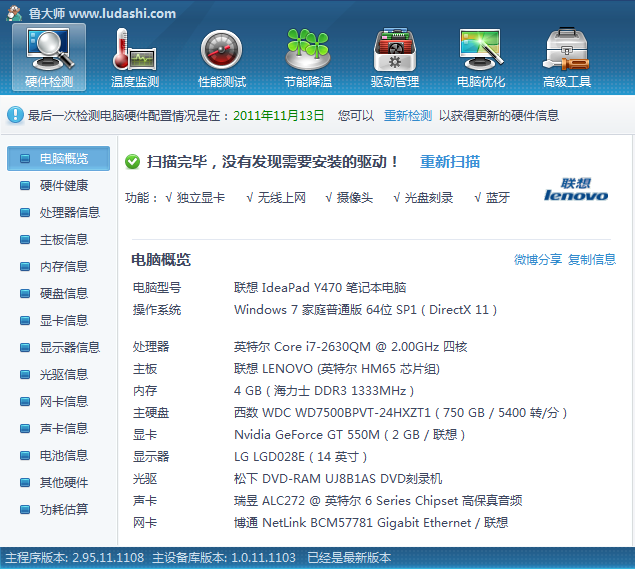Launch the 性能测试 performance test
The width and height of the screenshot is (635, 569).
222,57
